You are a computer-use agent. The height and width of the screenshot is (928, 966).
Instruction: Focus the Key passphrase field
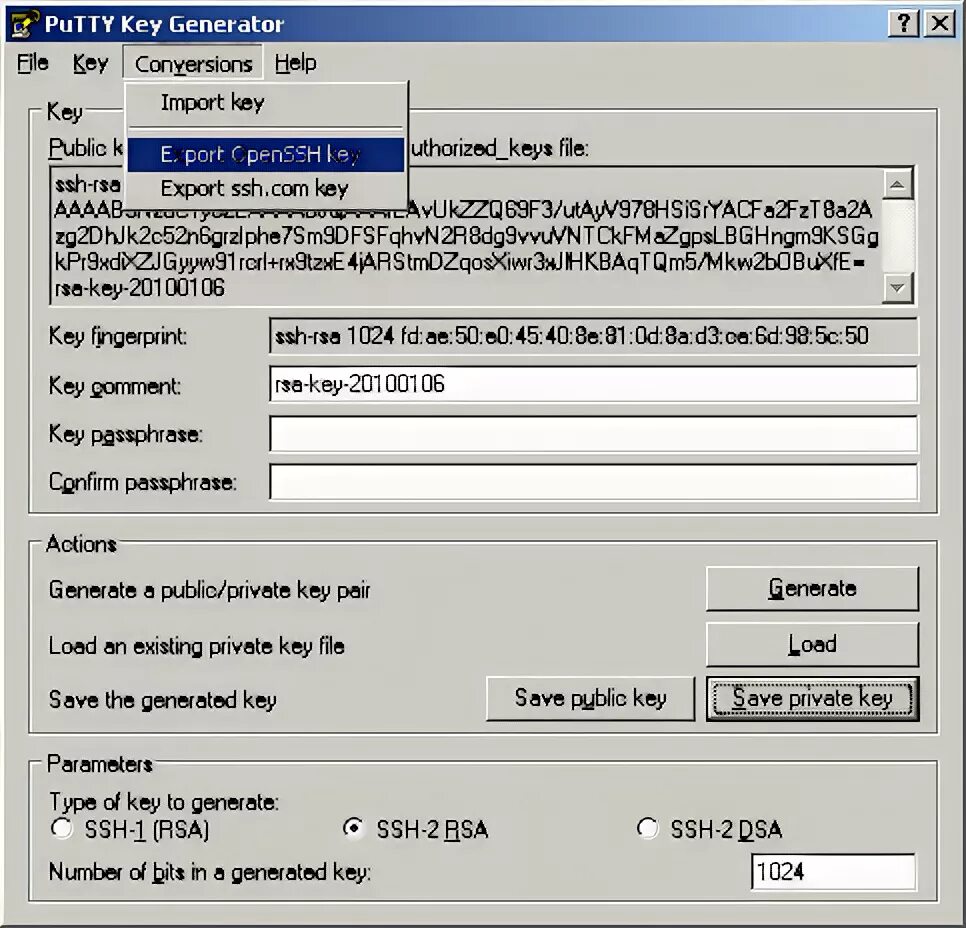tap(593, 434)
